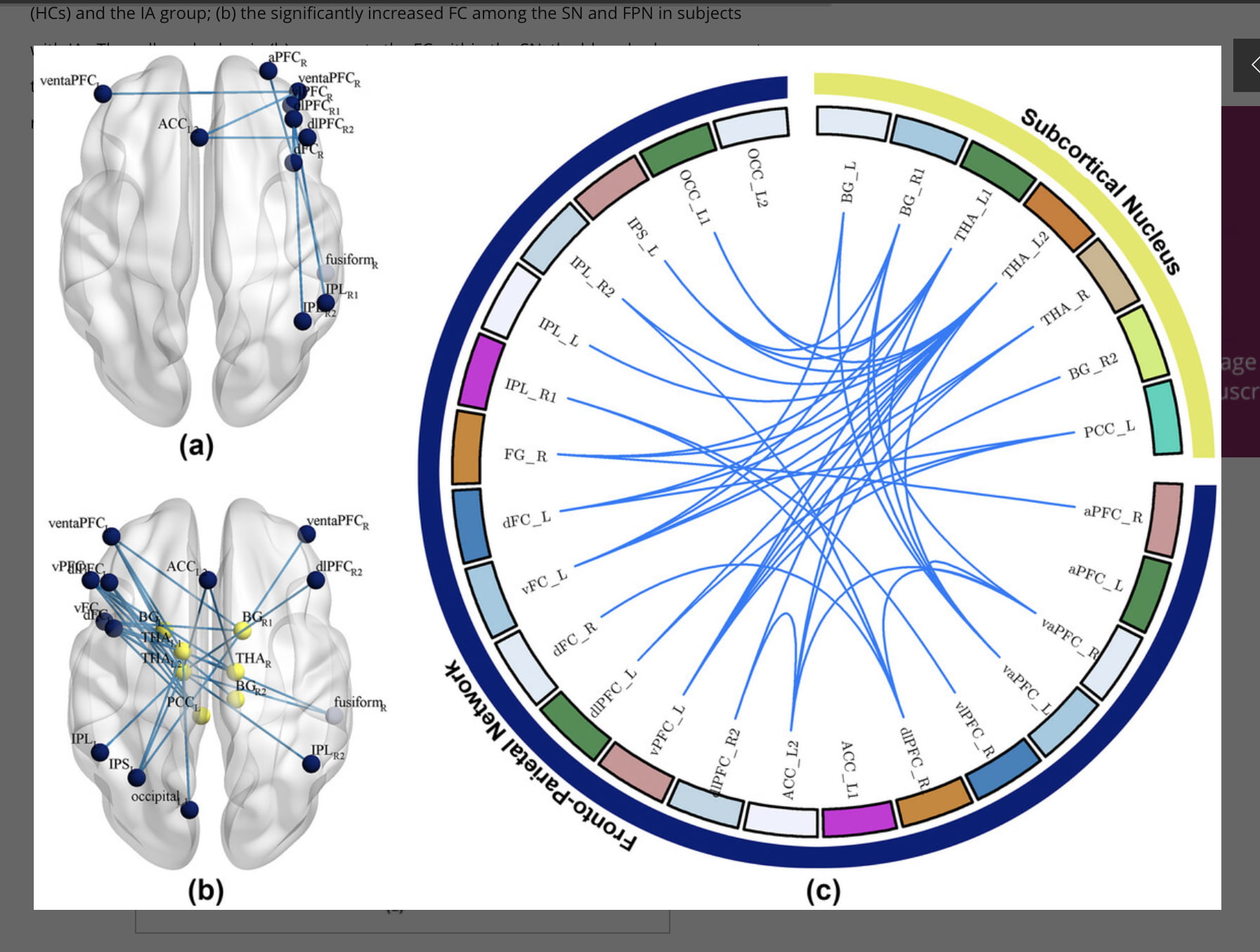The width and height of the screenshot is (1260, 952).
Task: Click the IPS node in brain (b)
Action: [137, 777]
